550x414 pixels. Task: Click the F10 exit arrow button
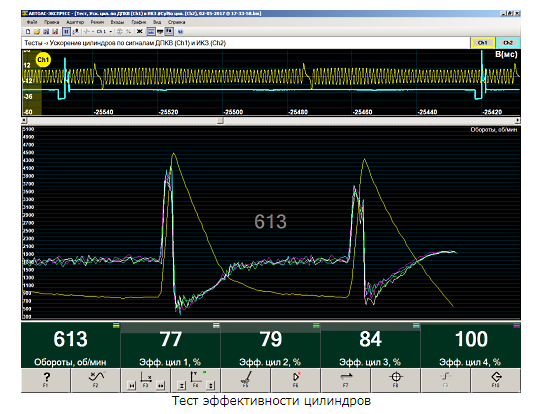(x=496, y=380)
